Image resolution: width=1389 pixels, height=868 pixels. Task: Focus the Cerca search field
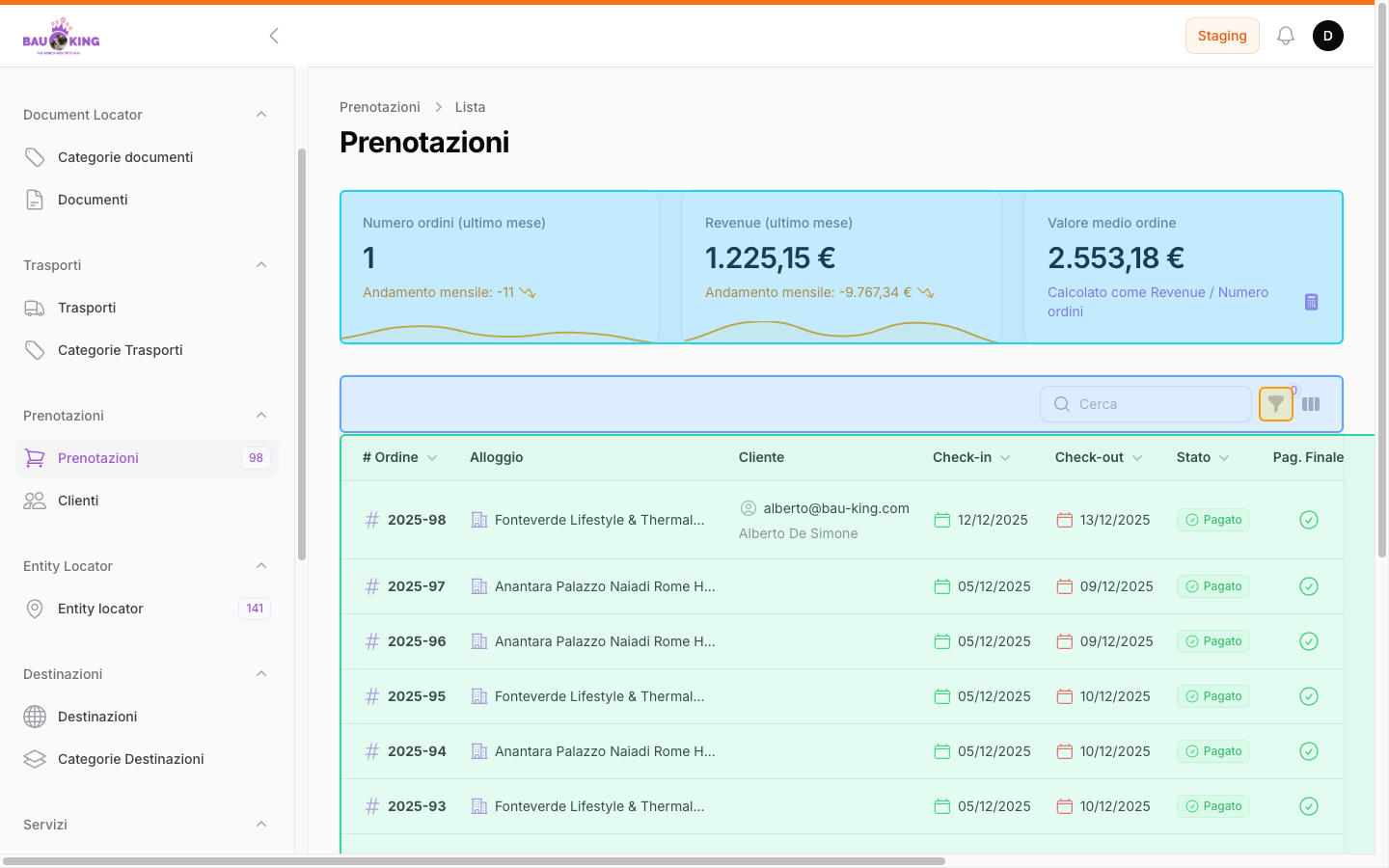tap(1146, 404)
